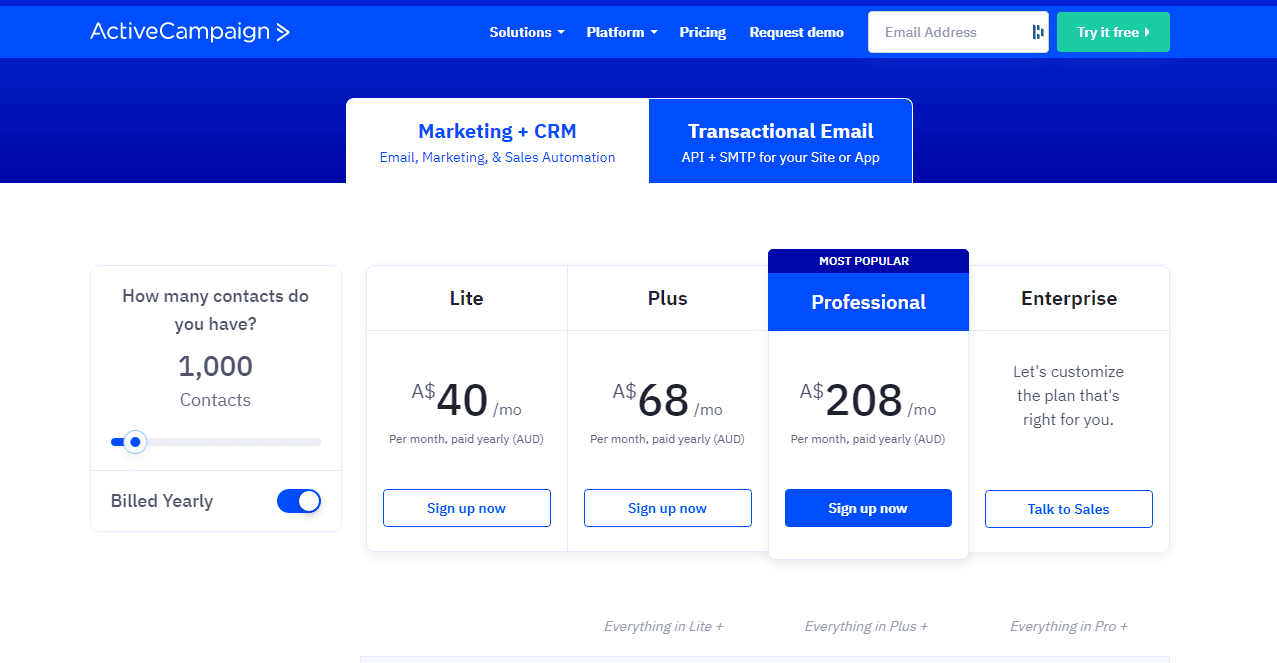Screen dimensions: 1277x663
Task: Click 'How many contacts do you have?' heading
Action: (215, 310)
